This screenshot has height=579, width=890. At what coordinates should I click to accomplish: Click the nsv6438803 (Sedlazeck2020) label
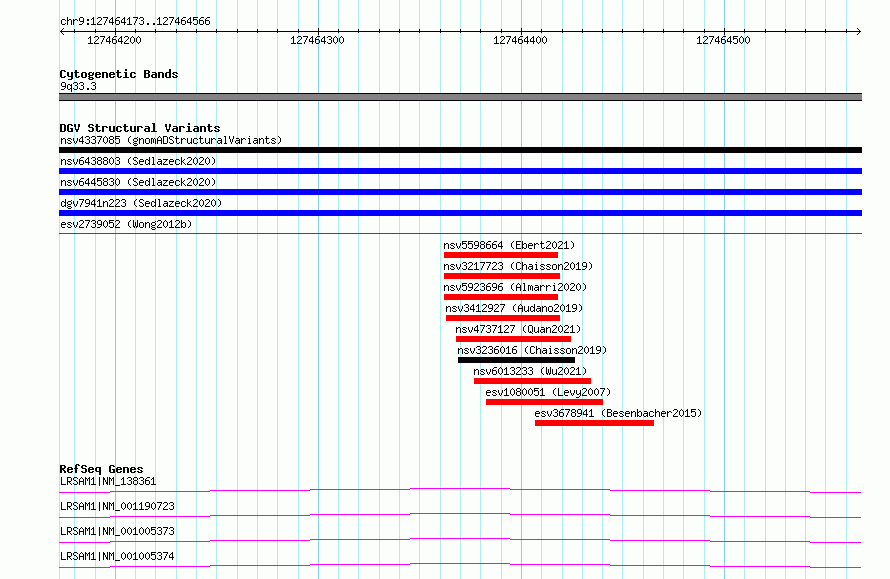coord(138,161)
